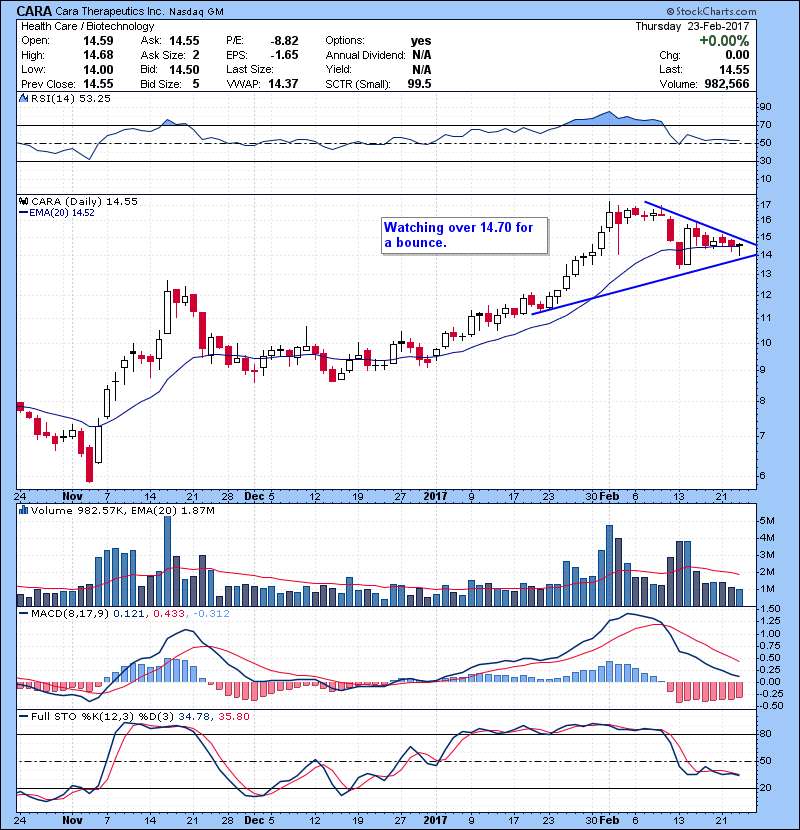Click the RSI(14) indicator icon
The width and height of the screenshot is (800, 830).
(23, 98)
